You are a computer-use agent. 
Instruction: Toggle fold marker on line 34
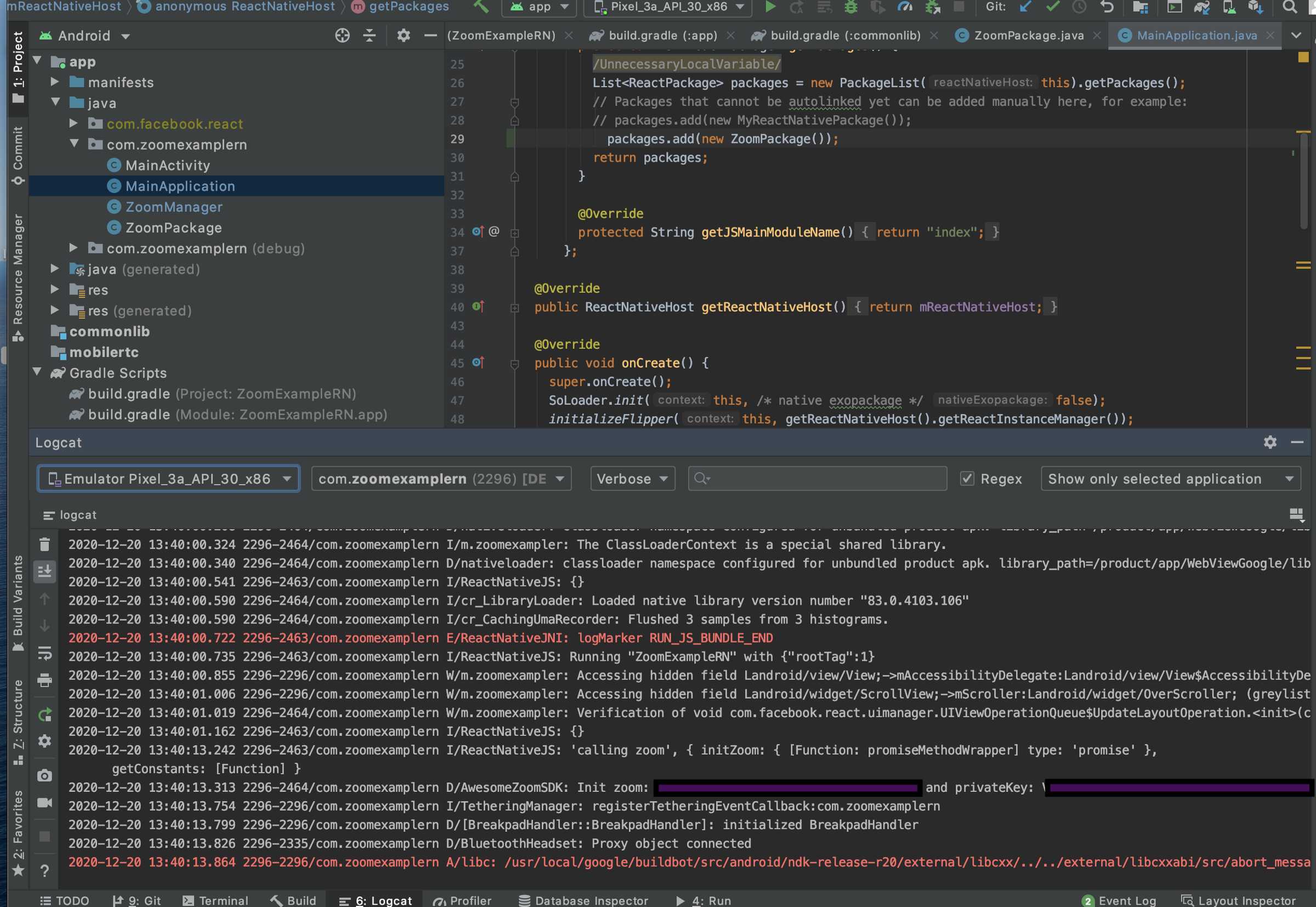pyautogui.click(x=515, y=233)
